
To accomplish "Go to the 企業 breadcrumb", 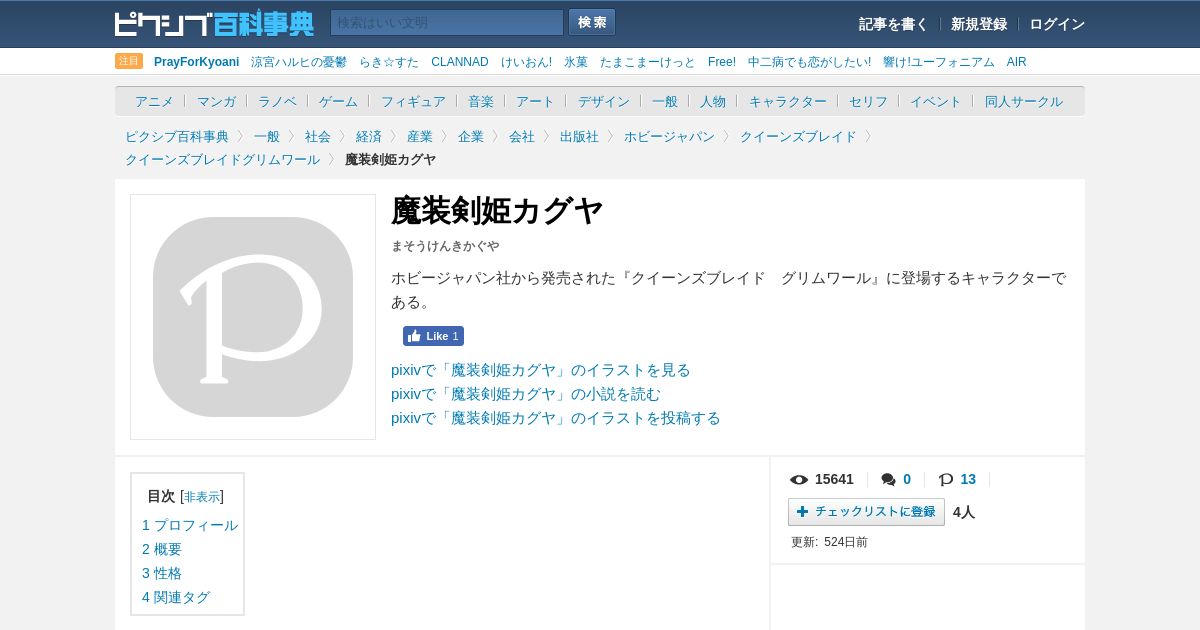I will pyautogui.click(x=471, y=136).
